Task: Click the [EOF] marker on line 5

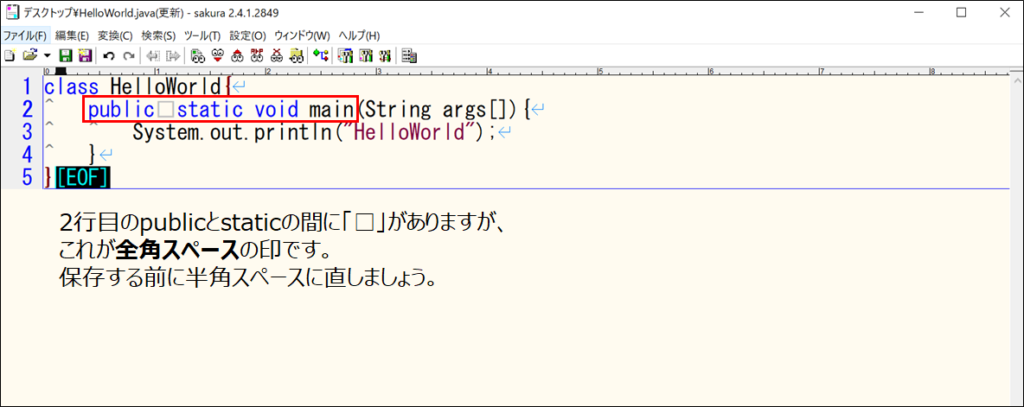Action: [x=83, y=178]
